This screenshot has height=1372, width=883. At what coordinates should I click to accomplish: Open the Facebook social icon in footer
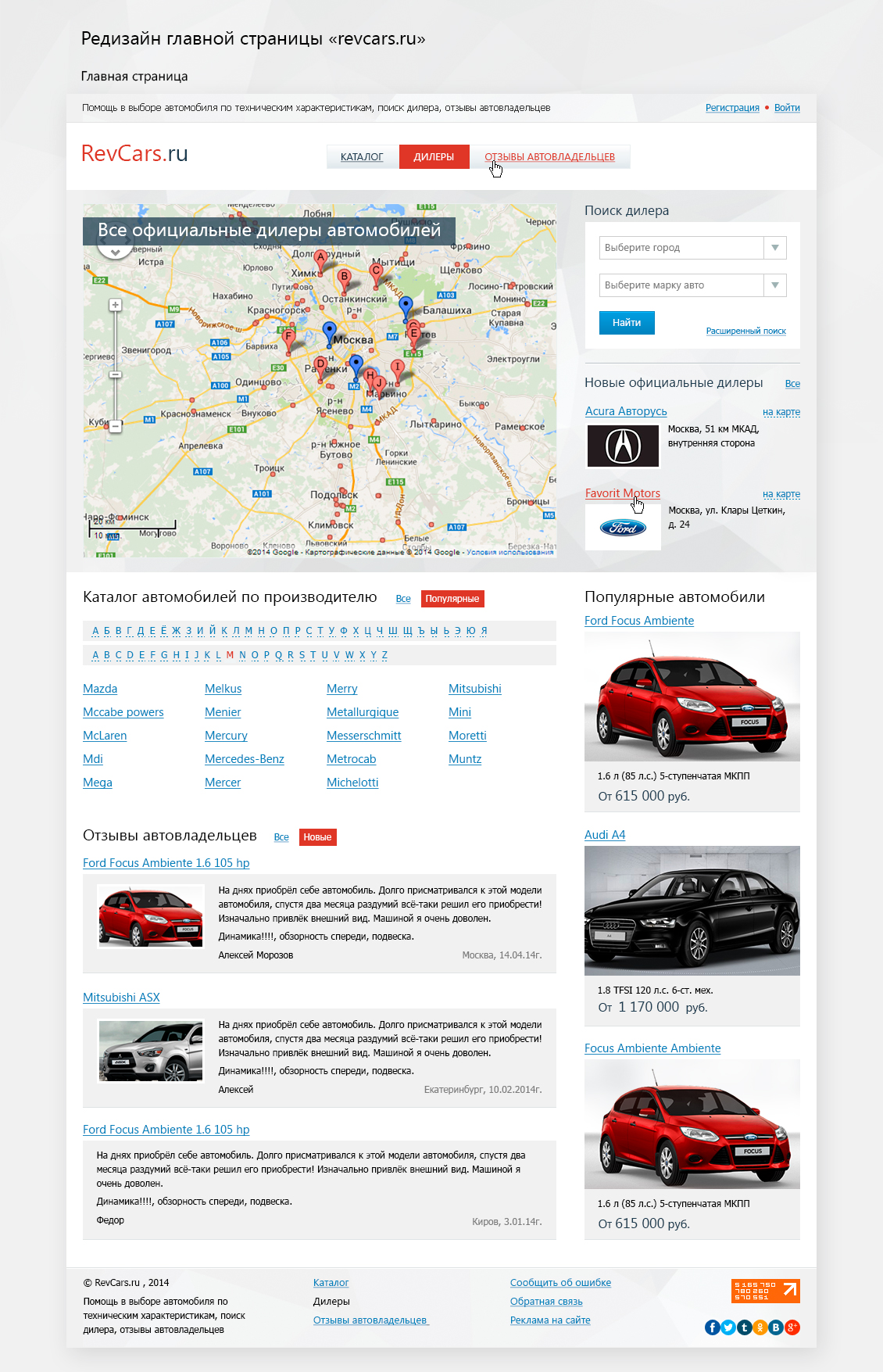[712, 1327]
